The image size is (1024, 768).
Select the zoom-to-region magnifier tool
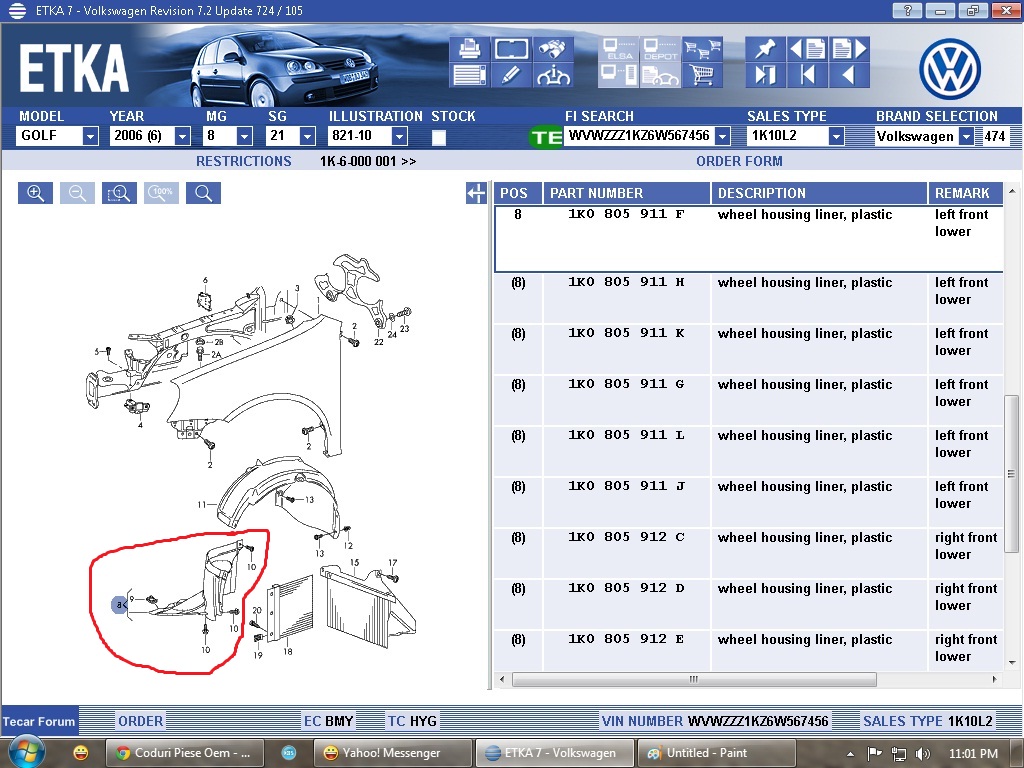[x=119, y=193]
